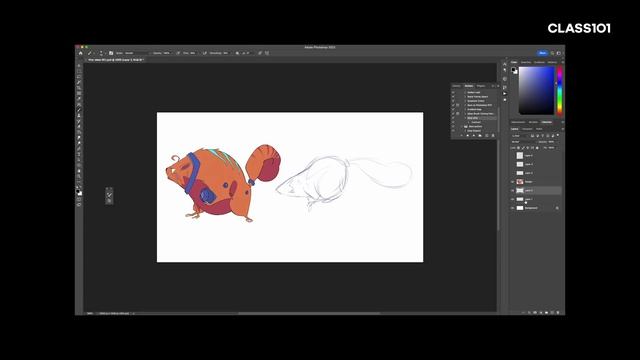Screen dimensions: 640x360
Task: Open the Opacity dropdown in options bar
Action: 167,53
